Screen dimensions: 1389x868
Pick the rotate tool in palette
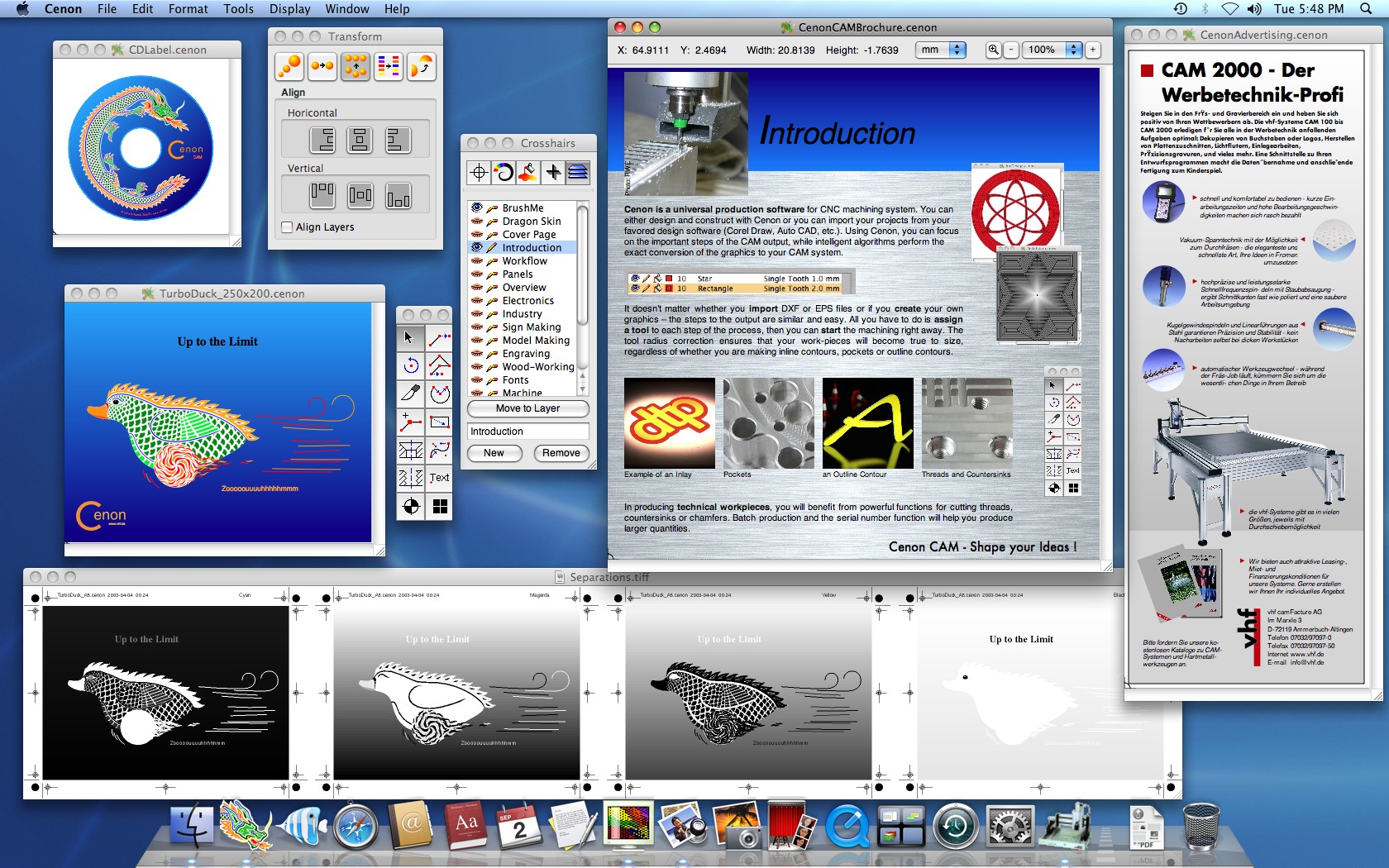pos(409,365)
